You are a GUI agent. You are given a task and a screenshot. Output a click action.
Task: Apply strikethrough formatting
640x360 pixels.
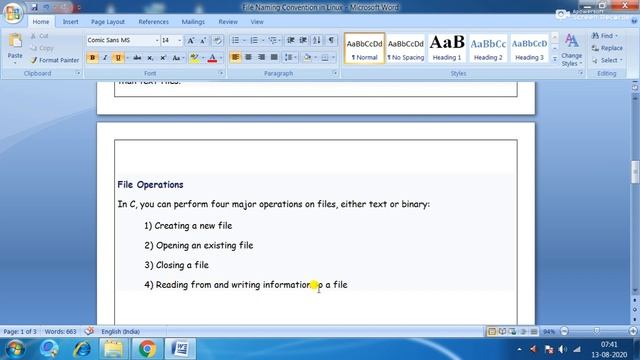tap(137, 58)
